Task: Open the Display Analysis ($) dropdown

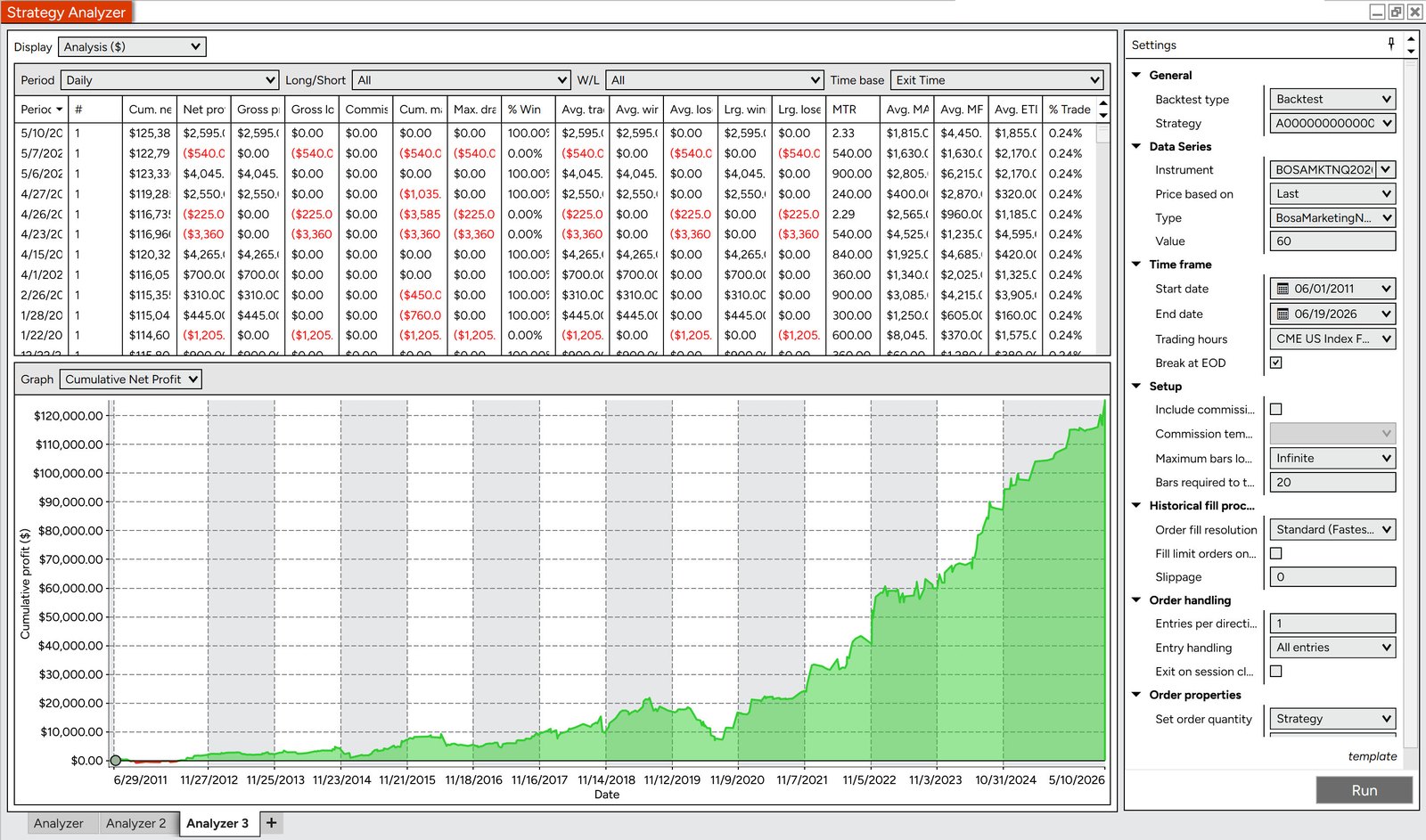Action: click(132, 46)
